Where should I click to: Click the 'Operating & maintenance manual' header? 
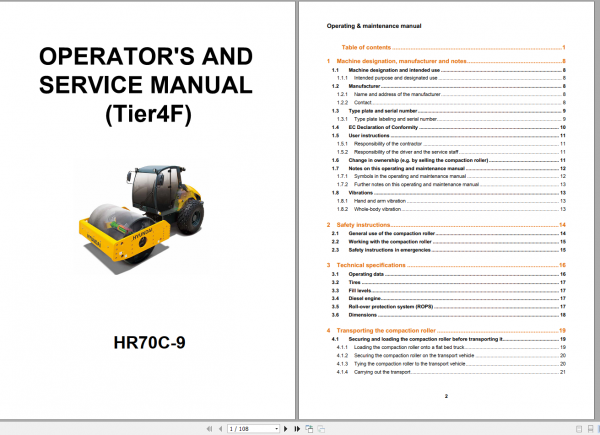click(374, 26)
